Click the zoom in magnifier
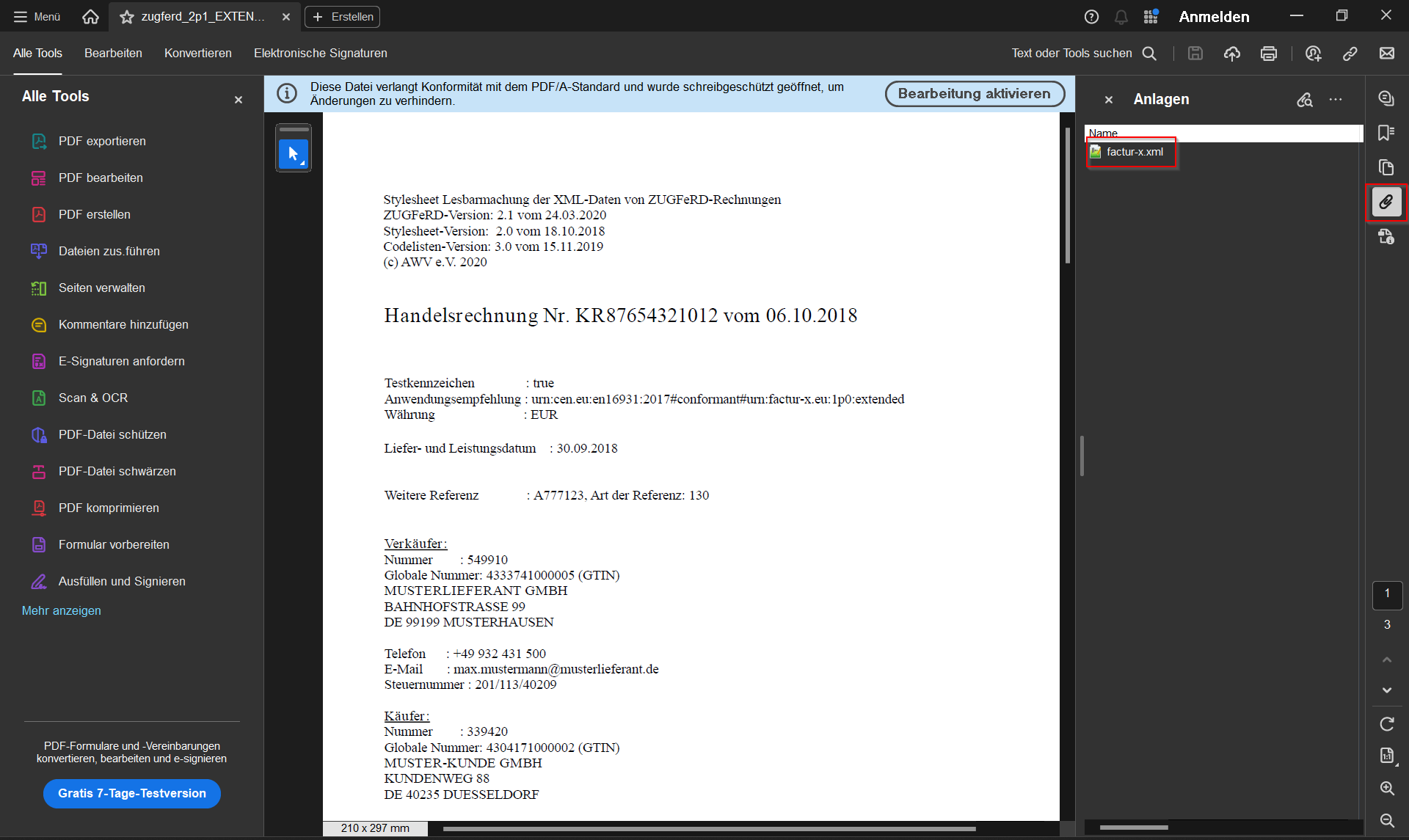 click(x=1387, y=788)
